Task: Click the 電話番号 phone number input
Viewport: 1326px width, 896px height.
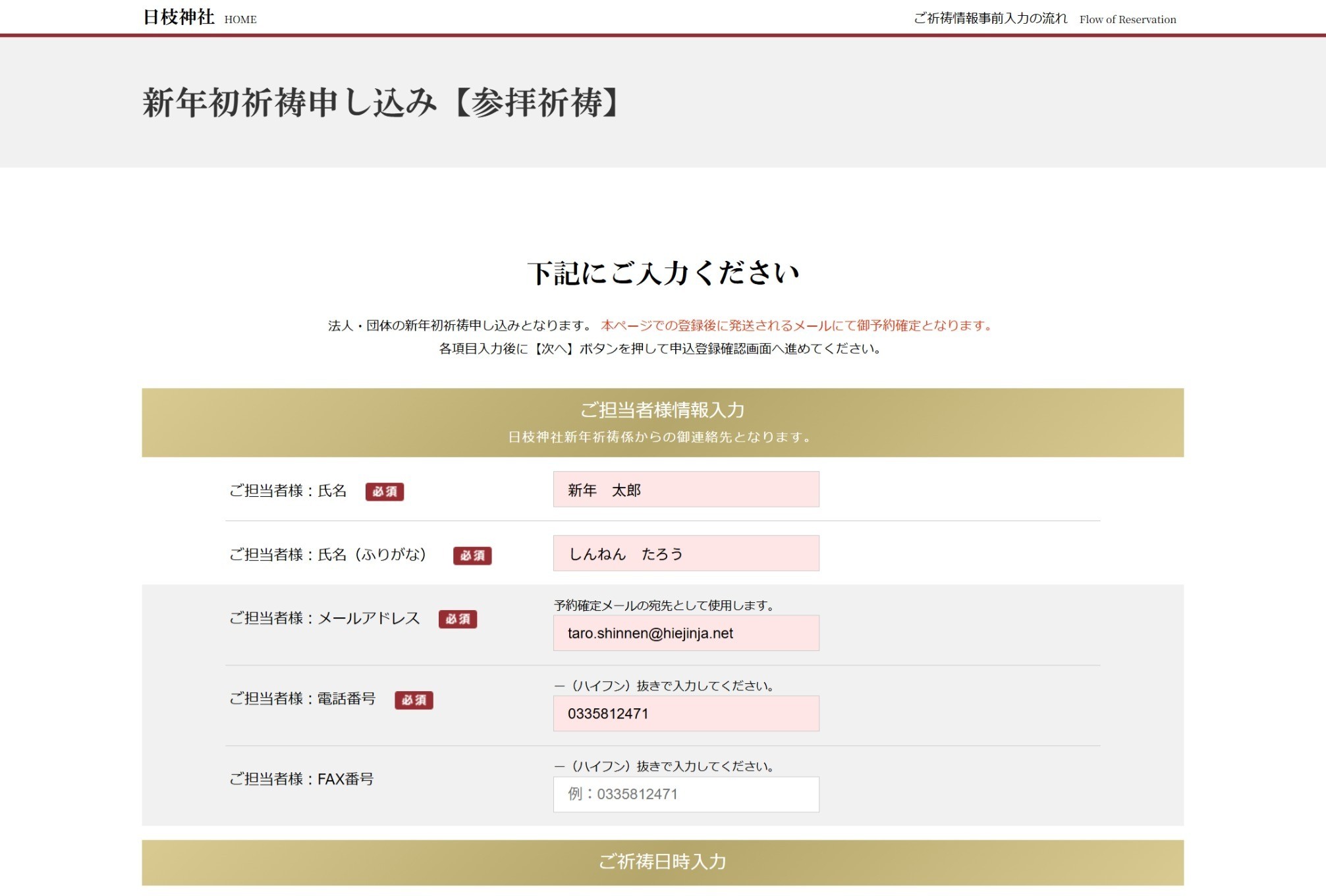Action: pos(686,714)
